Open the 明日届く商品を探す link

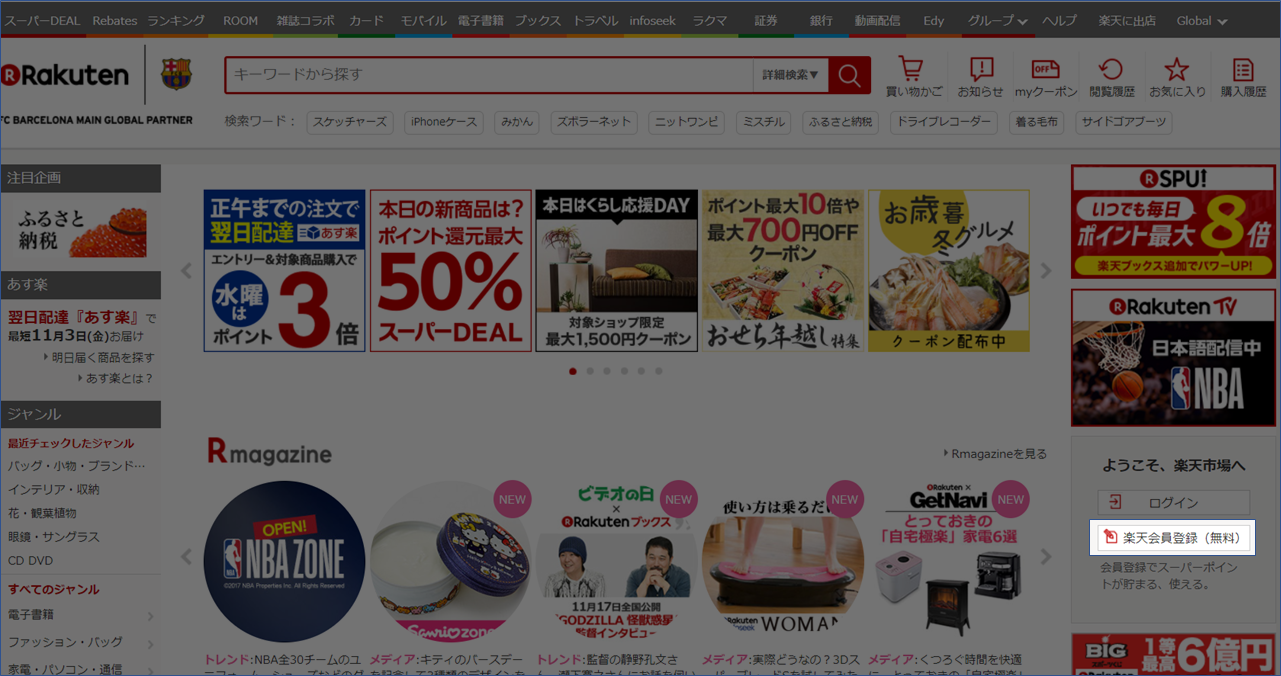(x=99, y=357)
